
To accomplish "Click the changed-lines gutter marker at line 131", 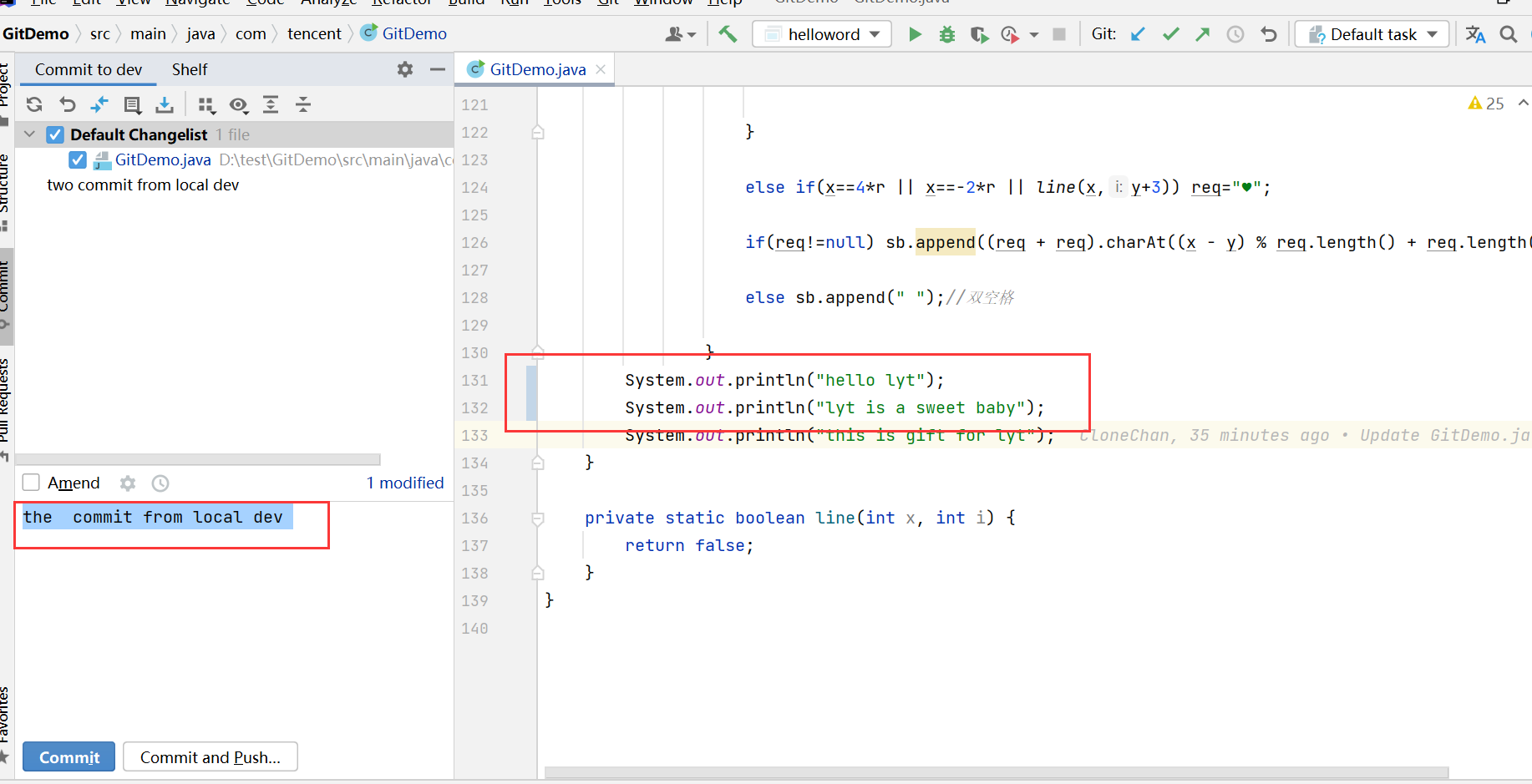I will tap(531, 393).
